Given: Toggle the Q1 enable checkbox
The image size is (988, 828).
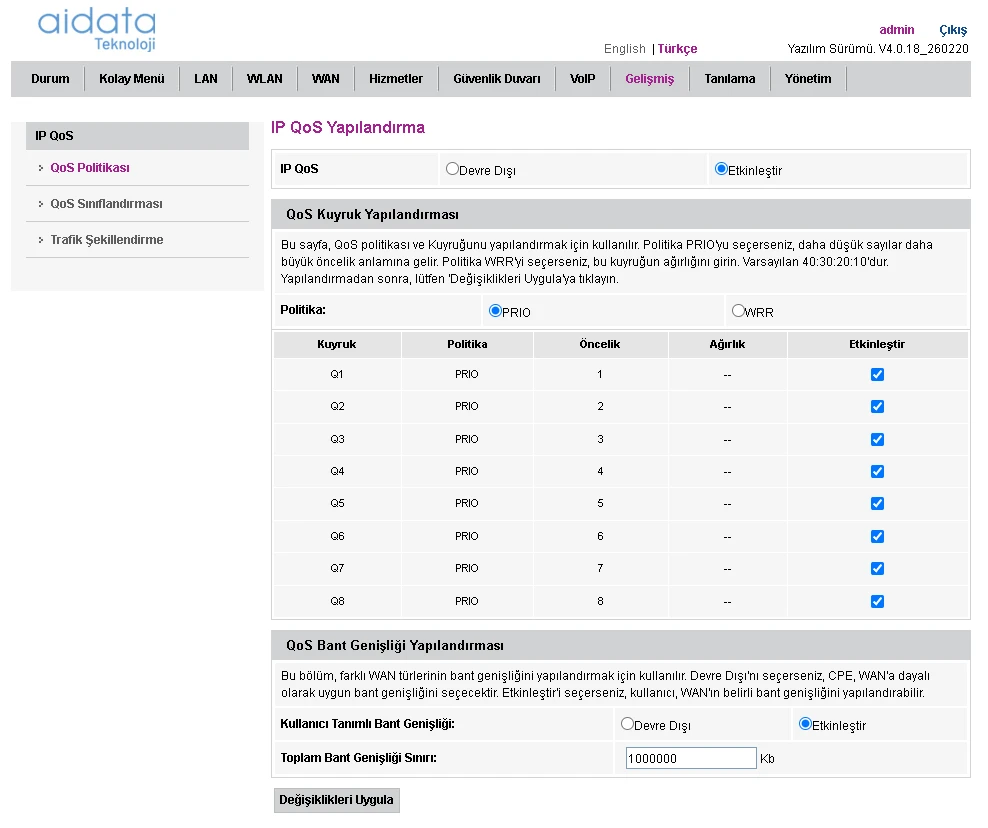Looking at the screenshot, I should tap(877, 374).
